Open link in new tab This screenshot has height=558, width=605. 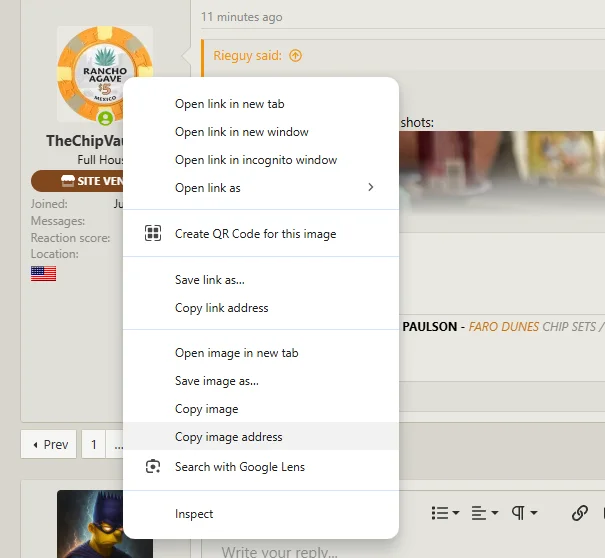(x=261, y=104)
